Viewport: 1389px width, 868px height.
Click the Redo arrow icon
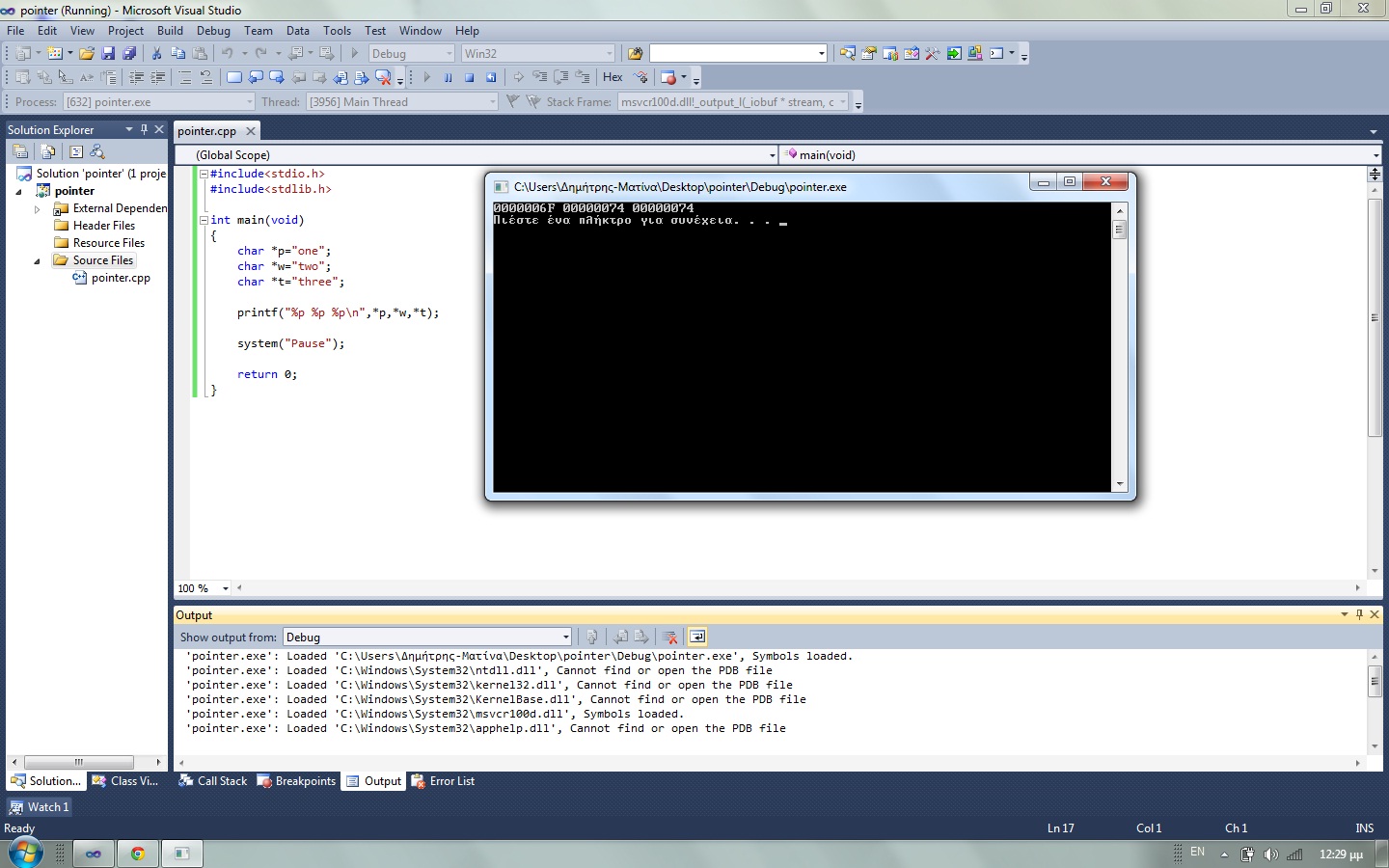pyautogui.click(x=261, y=54)
